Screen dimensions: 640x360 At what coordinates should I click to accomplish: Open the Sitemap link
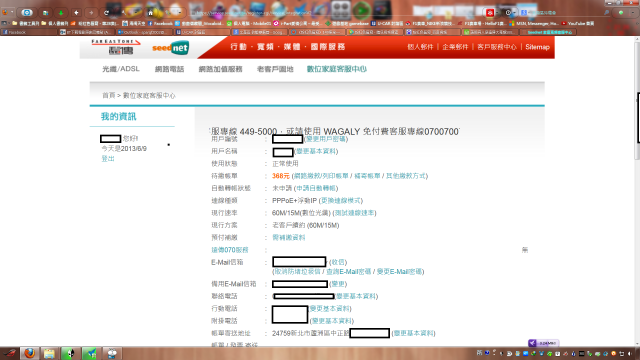[x=538, y=47]
